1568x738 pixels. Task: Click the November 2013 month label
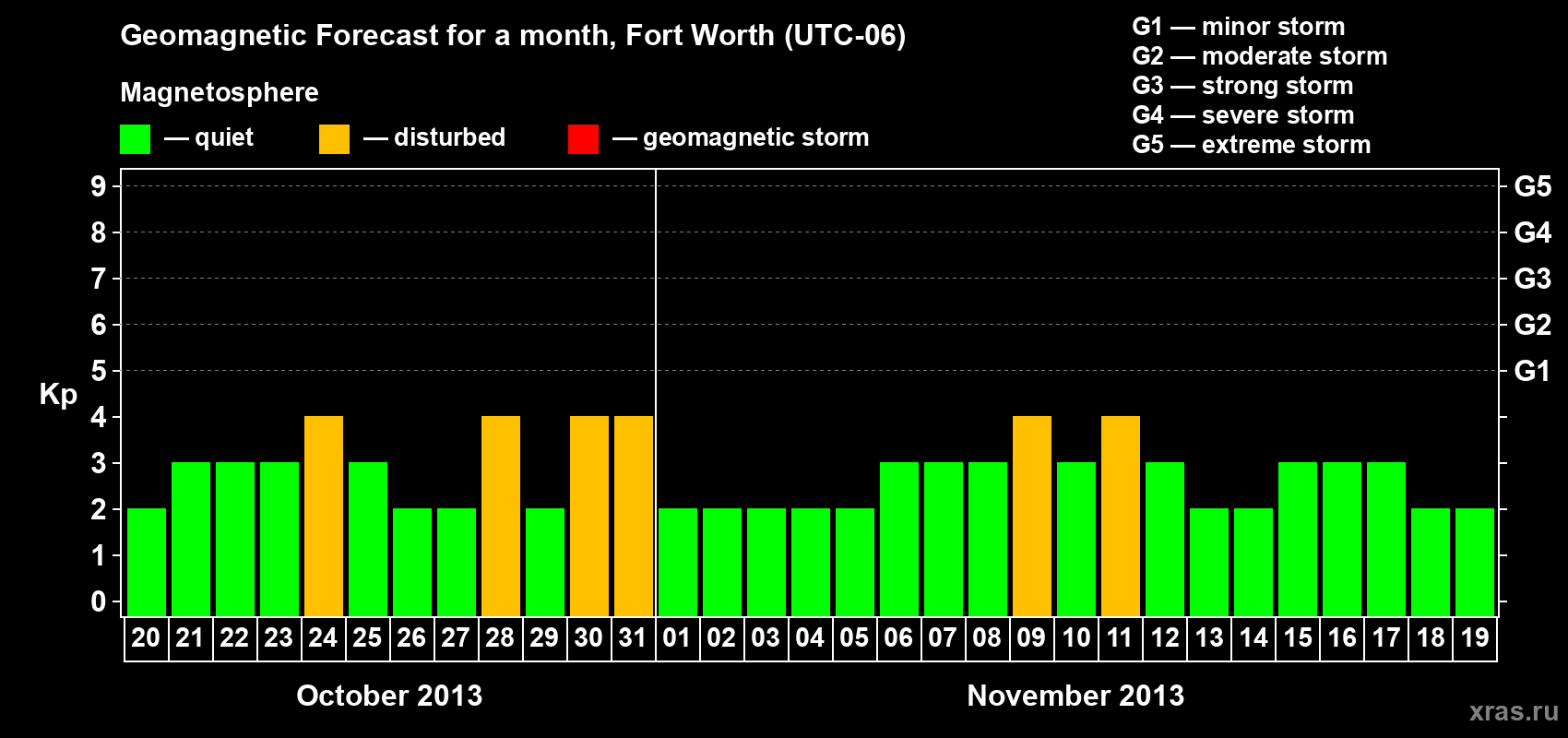tap(1075, 696)
